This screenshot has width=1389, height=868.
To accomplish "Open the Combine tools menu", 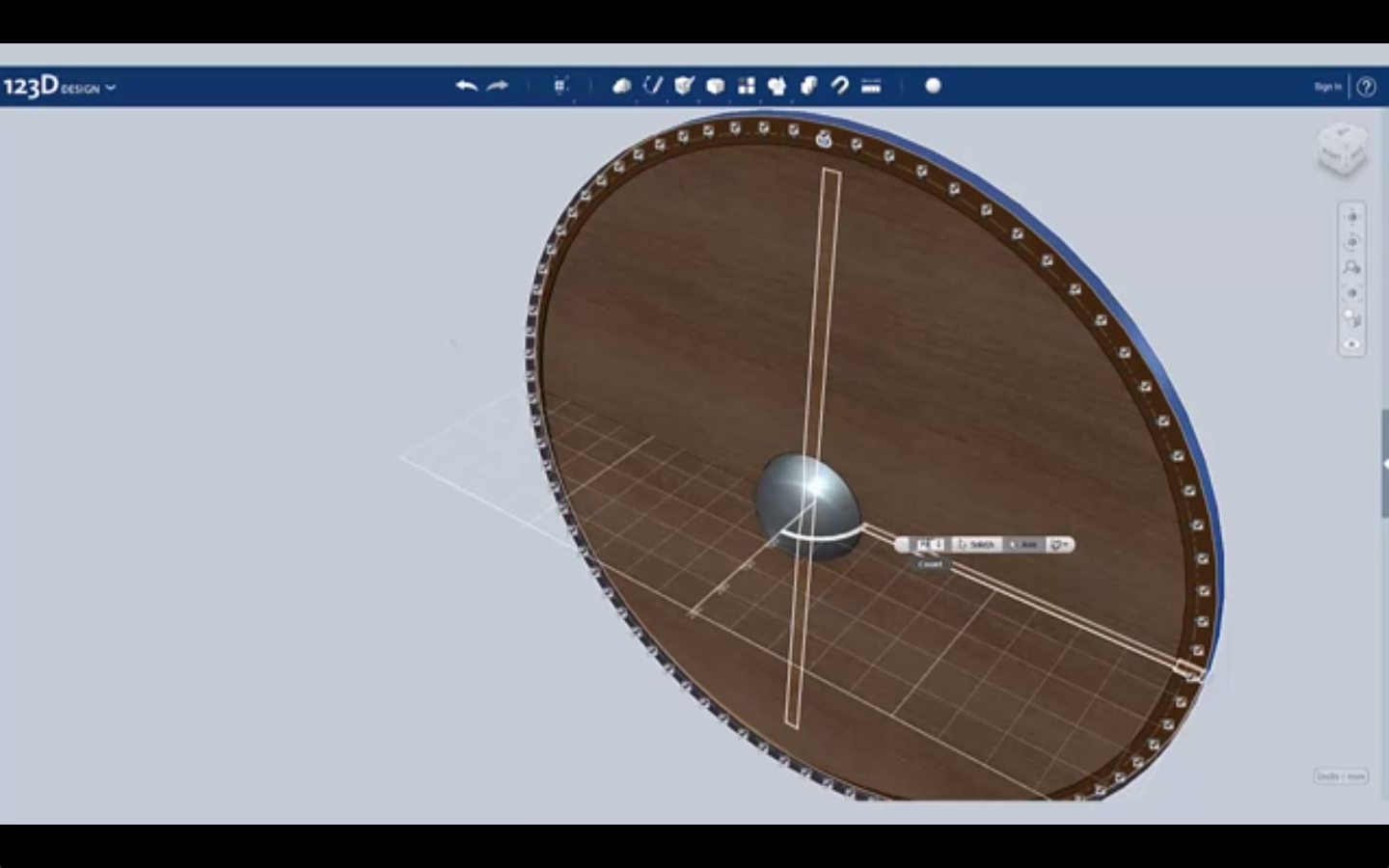I will coord(808,86).
